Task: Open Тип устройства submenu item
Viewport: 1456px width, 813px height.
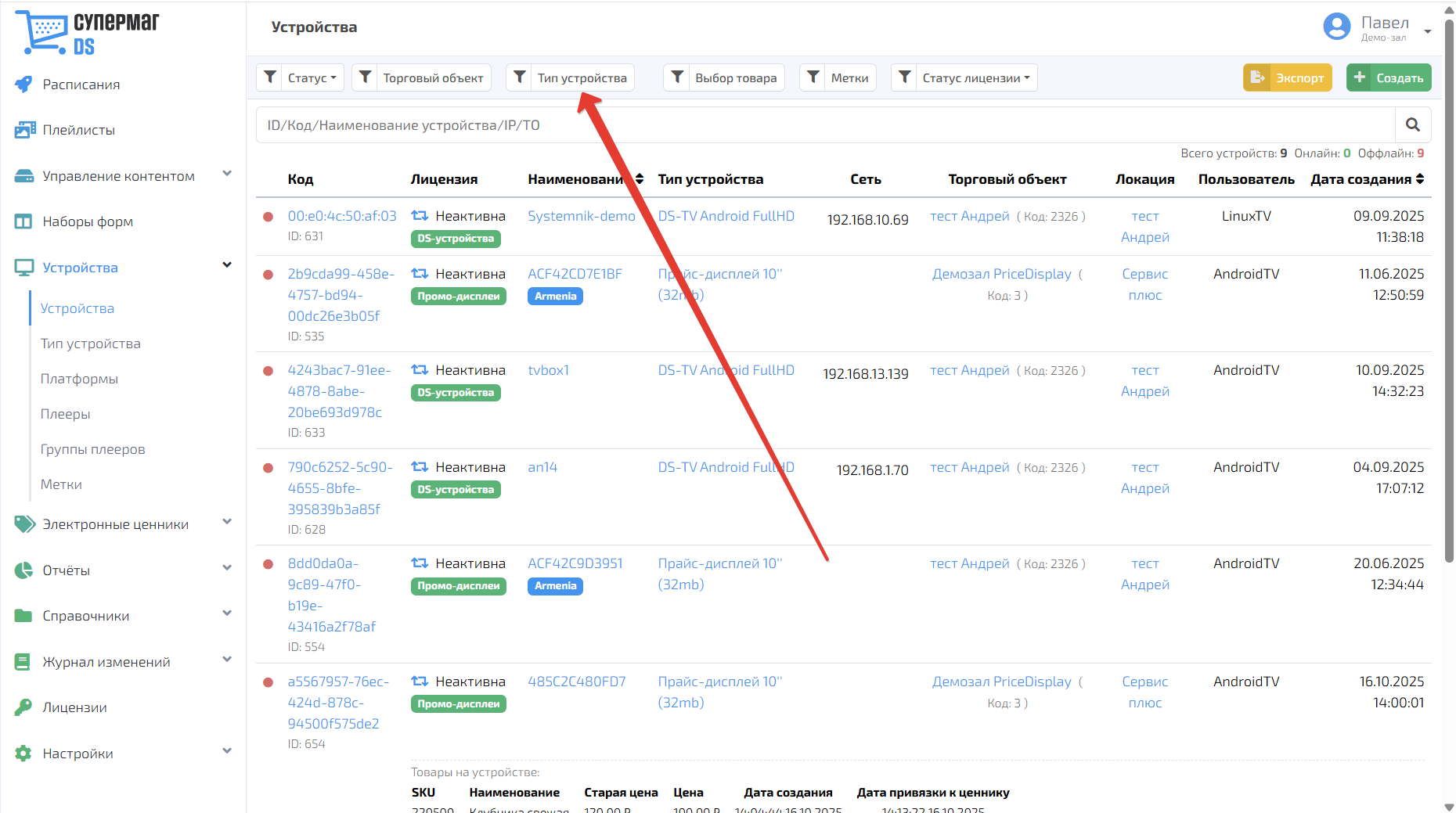Action: tap(91, 344)
